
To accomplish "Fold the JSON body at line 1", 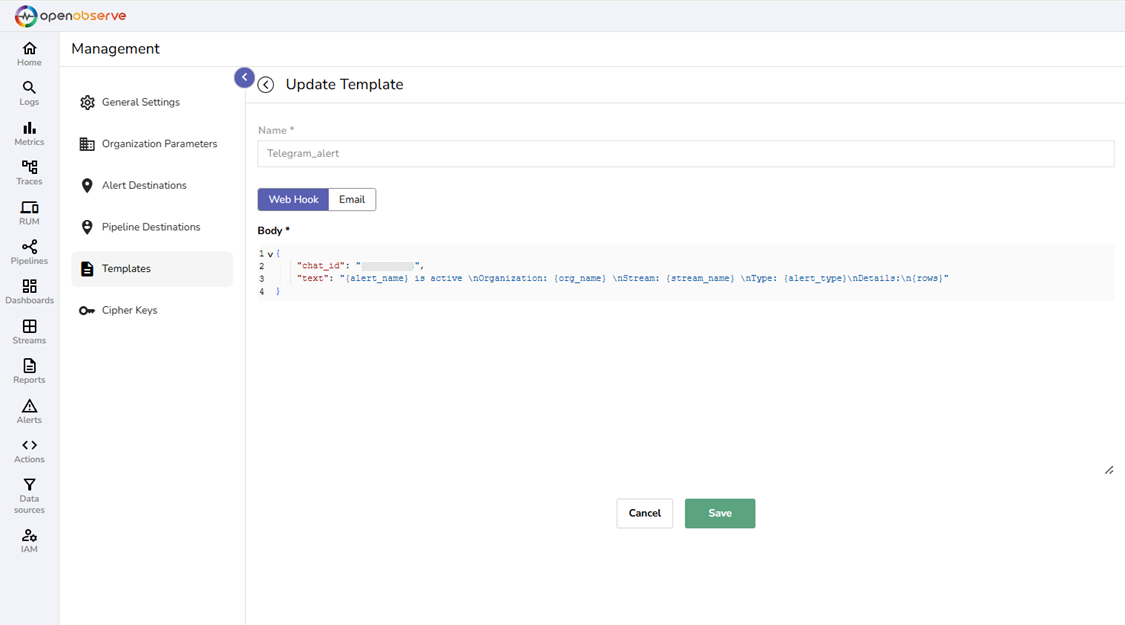I will tap(270, 254).
